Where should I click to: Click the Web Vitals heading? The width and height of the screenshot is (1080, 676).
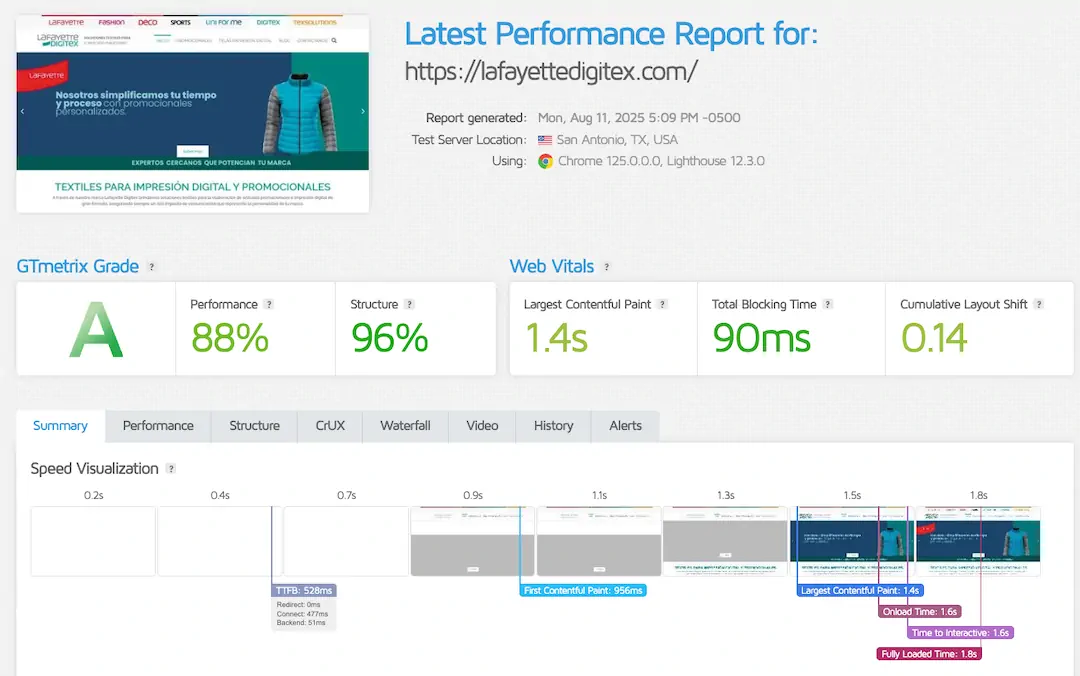point(552,267)
